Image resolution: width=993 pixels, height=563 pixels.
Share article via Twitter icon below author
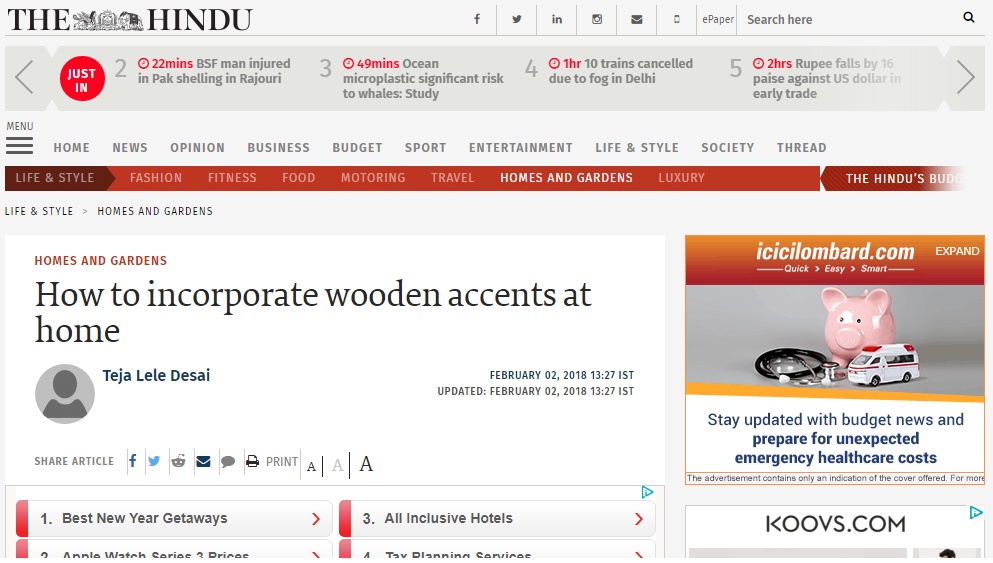click(154, 462)
